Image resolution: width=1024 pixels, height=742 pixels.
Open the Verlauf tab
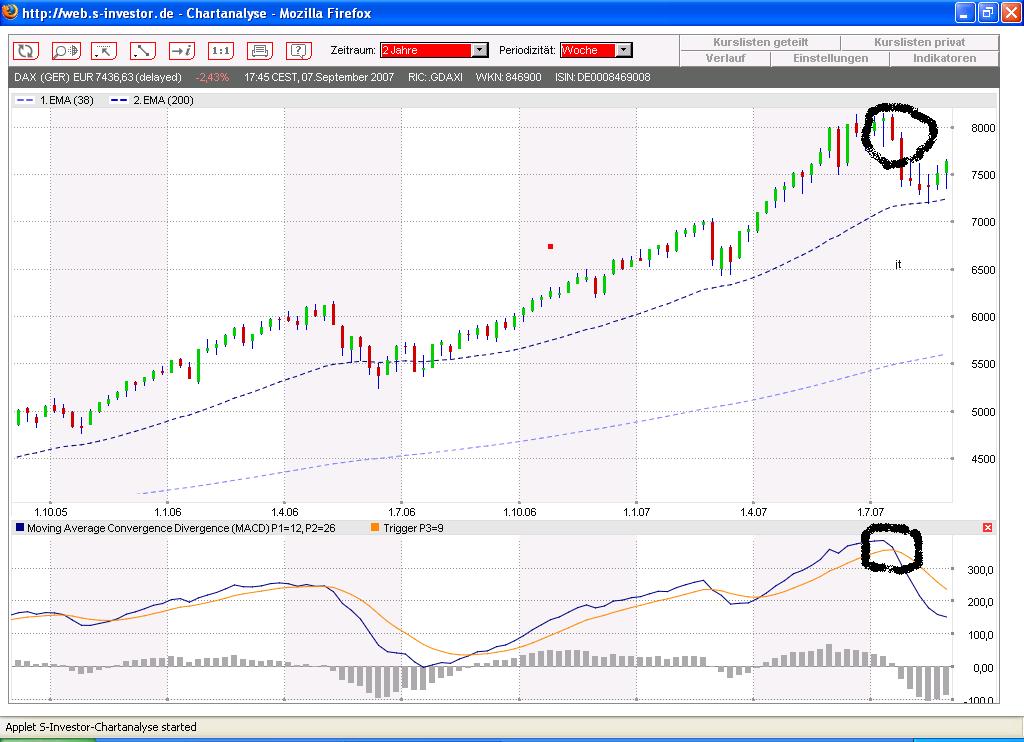(x=726, y=58)
